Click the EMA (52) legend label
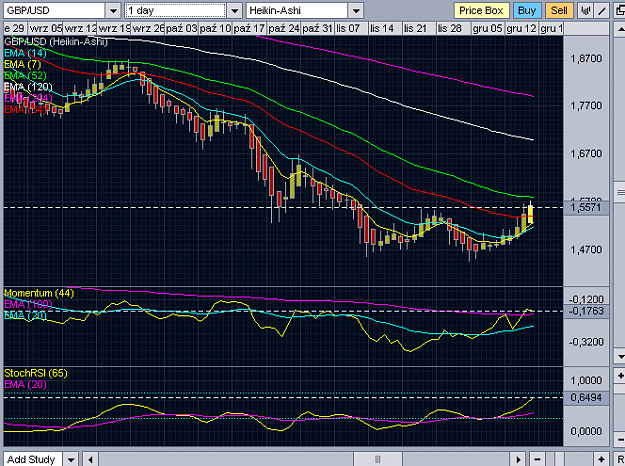 tap(25, 75)
